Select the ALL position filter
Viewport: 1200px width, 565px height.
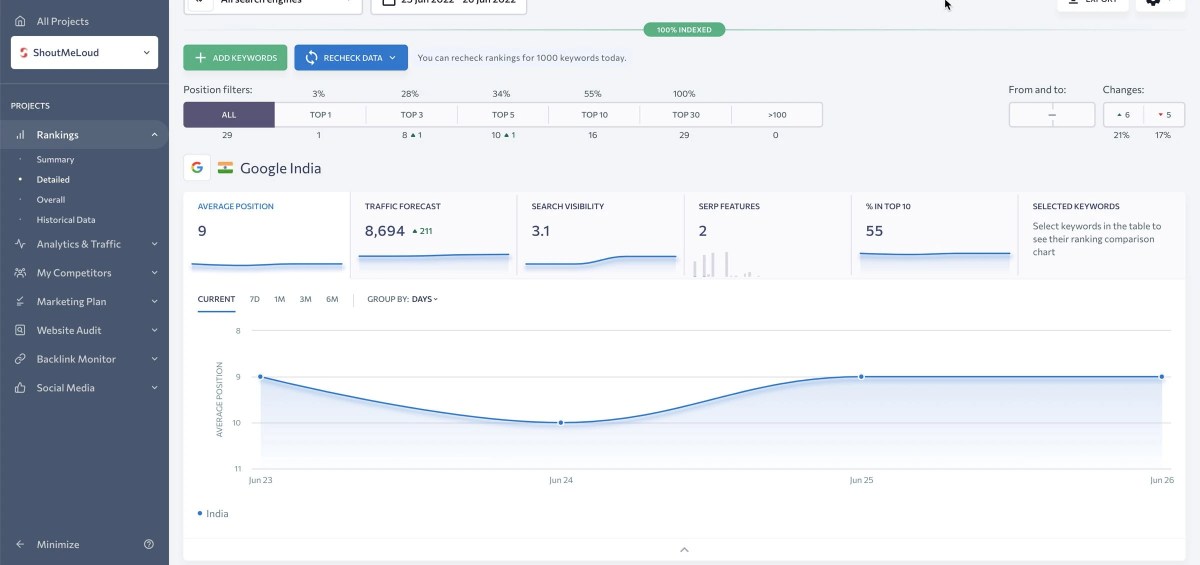pos(229,115)
